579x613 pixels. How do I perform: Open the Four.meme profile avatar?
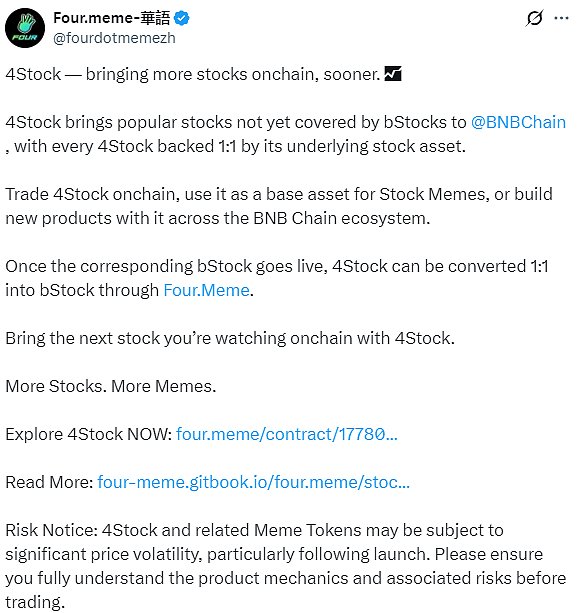(25, 28)
